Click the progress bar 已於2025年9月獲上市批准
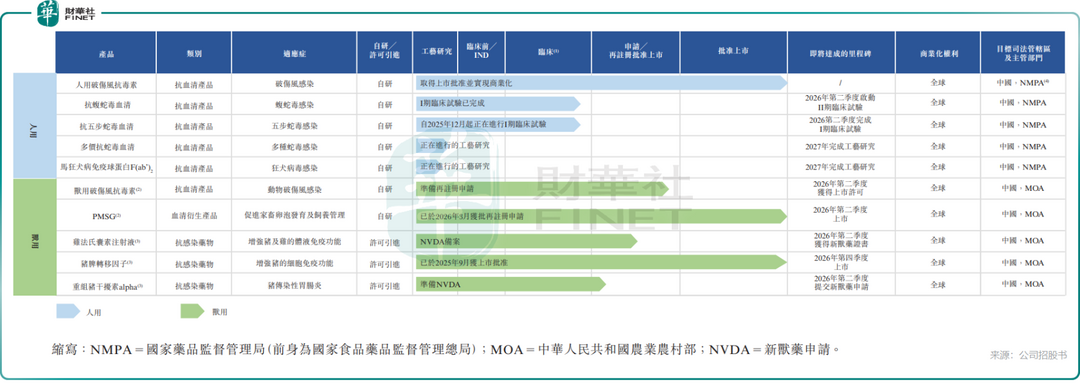The image size is (1080, 392). (601, 262)
